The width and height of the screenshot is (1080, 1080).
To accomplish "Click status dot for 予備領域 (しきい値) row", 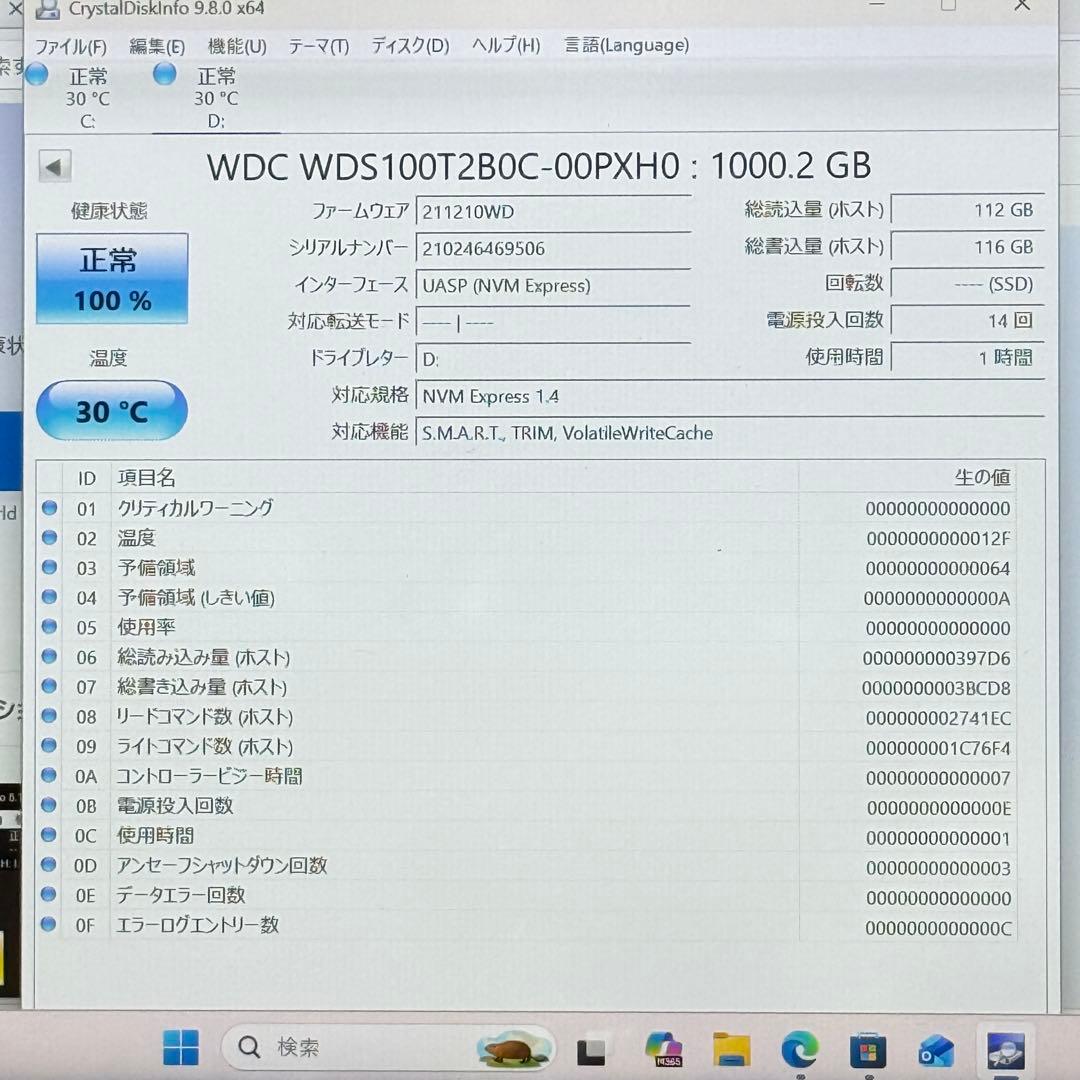I will (49, 596).
